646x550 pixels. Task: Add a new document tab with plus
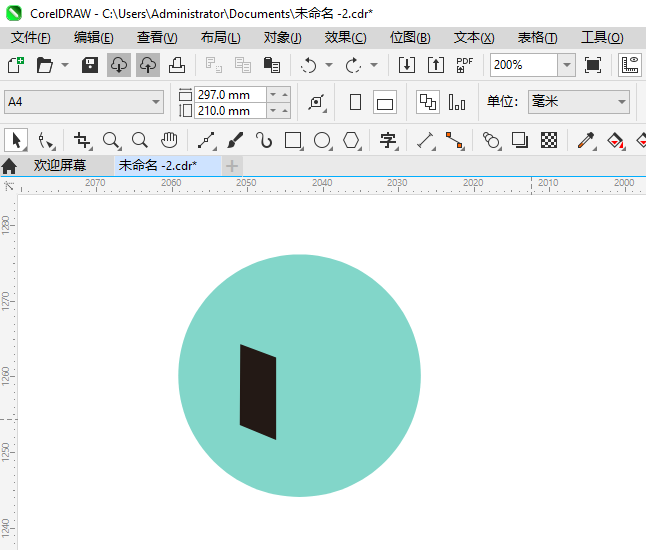tap(232, 166)
